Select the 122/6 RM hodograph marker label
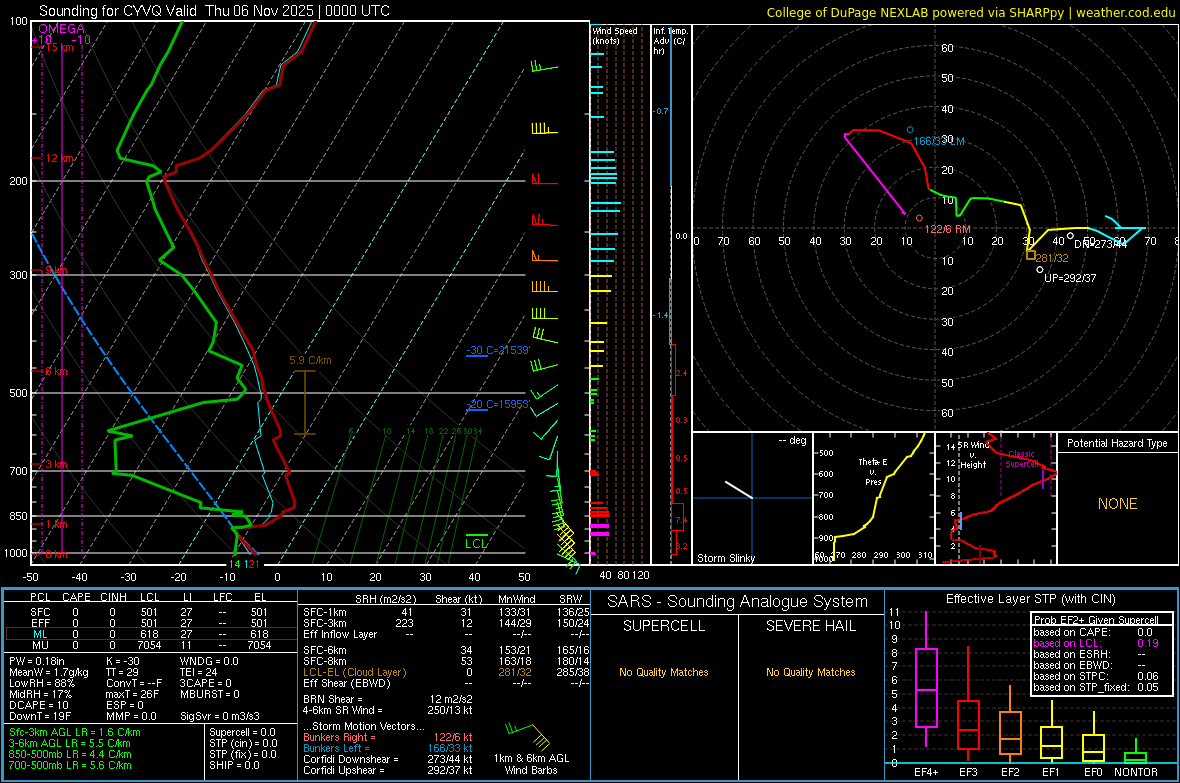Screen dimensions: 1180x783 [x=947, y=229]
